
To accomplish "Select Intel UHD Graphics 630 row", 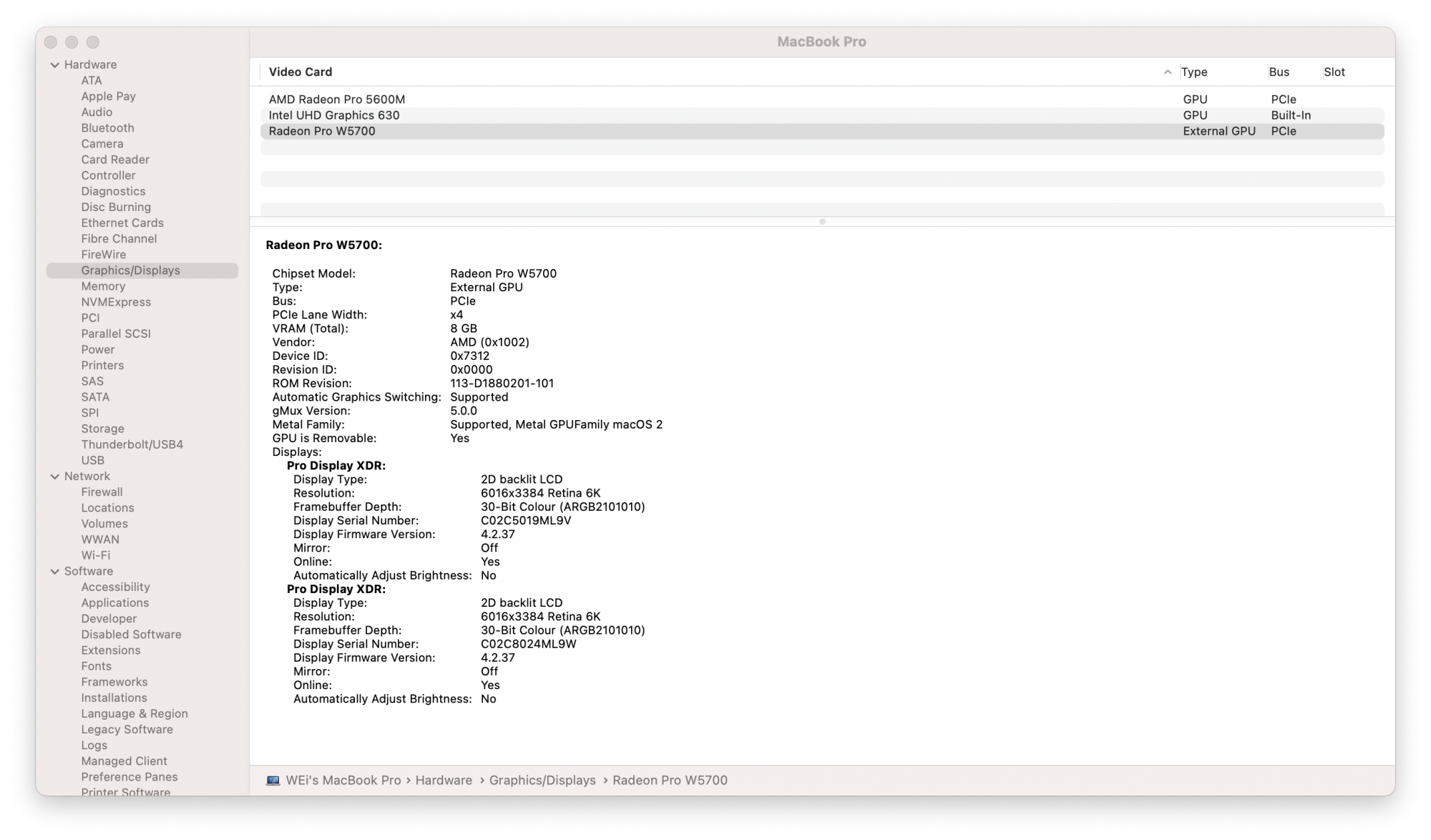I will pos(822,115).
